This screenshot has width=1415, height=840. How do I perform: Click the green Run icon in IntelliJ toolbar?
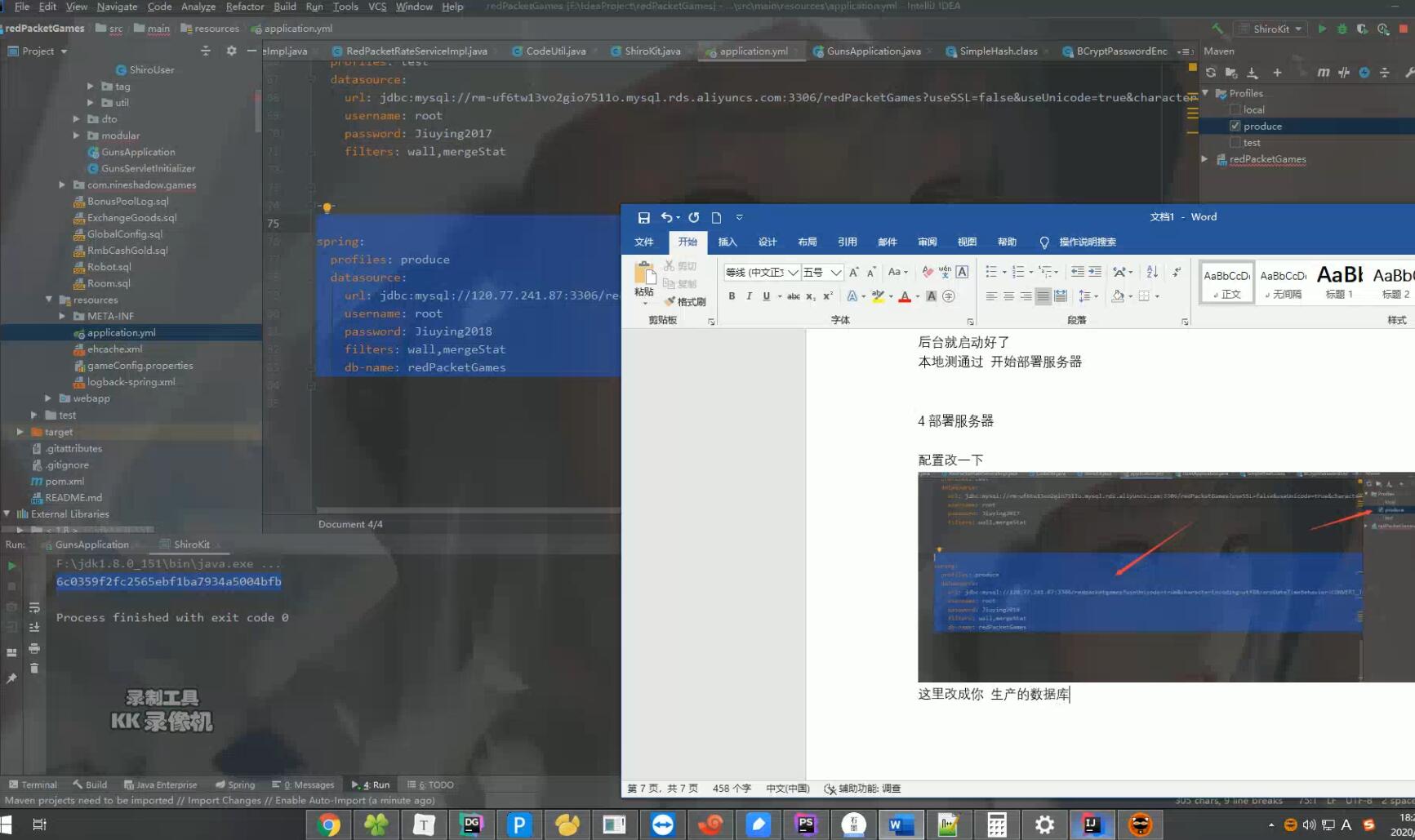[x=1322, y=29]
